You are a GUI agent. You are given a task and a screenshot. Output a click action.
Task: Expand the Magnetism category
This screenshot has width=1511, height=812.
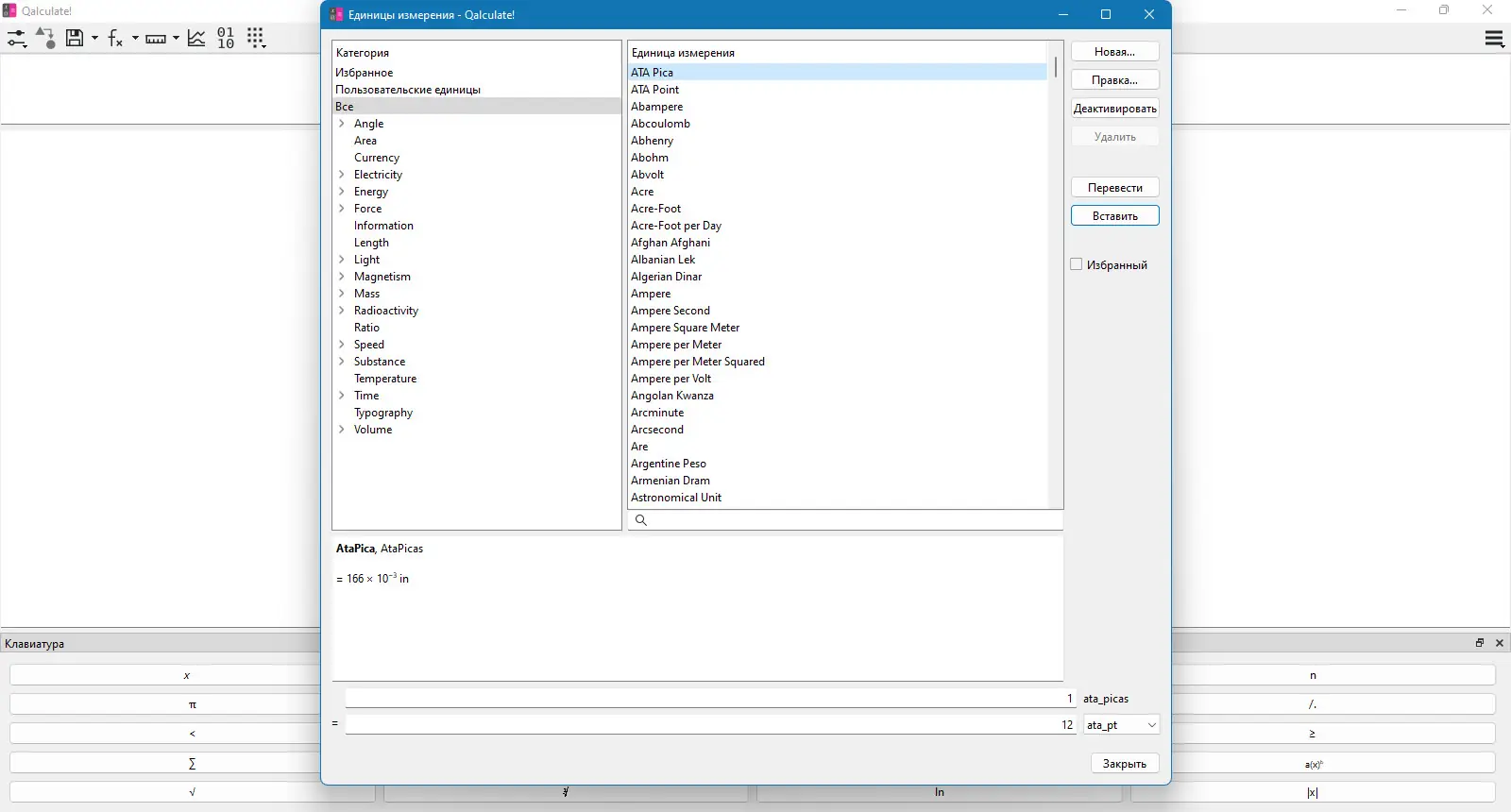342,277
